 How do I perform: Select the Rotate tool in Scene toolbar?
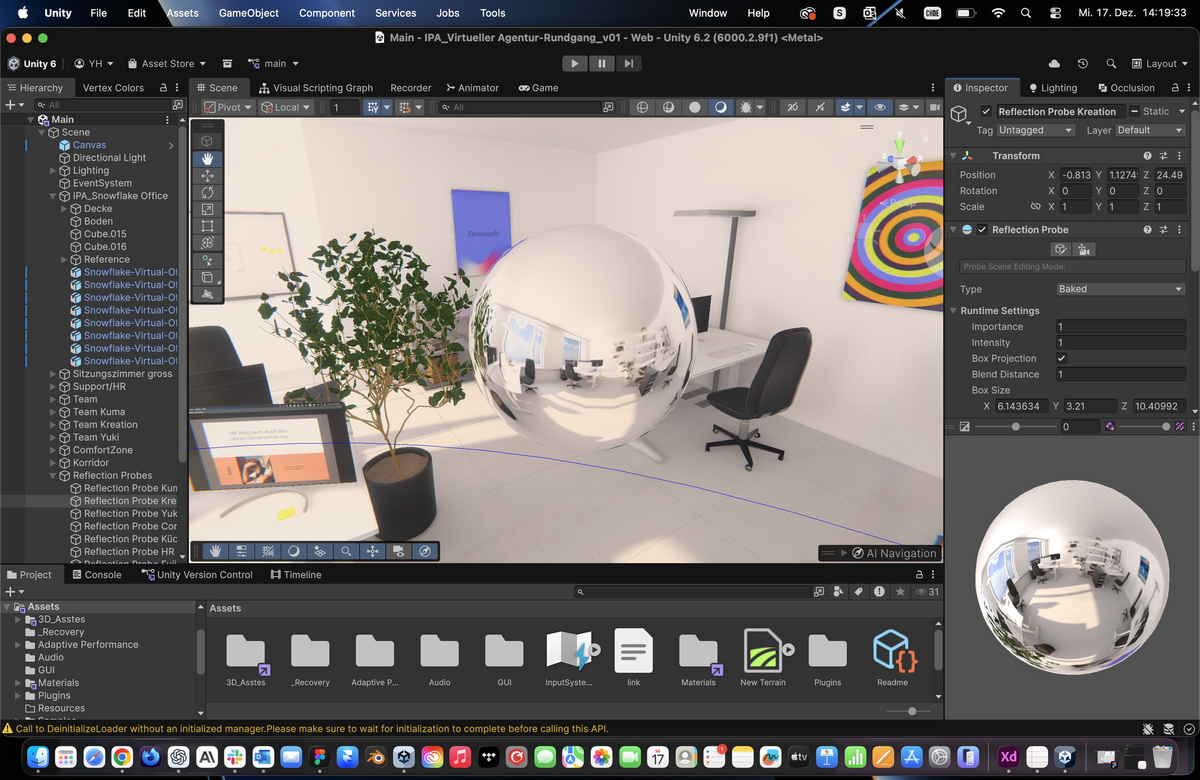207,192
